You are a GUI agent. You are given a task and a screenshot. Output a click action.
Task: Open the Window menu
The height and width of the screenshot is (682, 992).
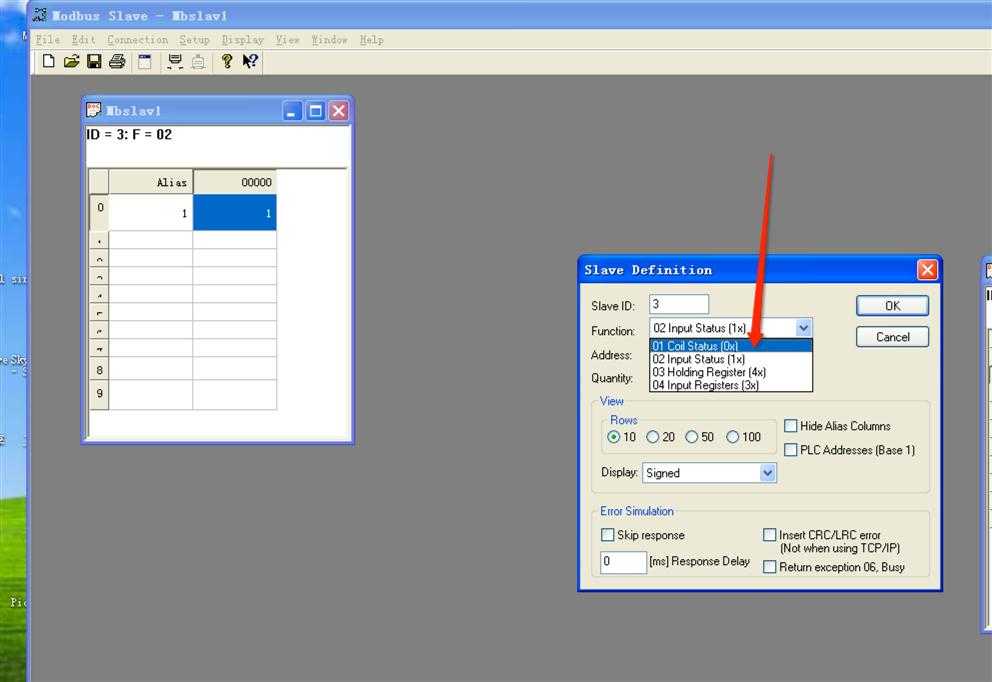tap(329, 40)
